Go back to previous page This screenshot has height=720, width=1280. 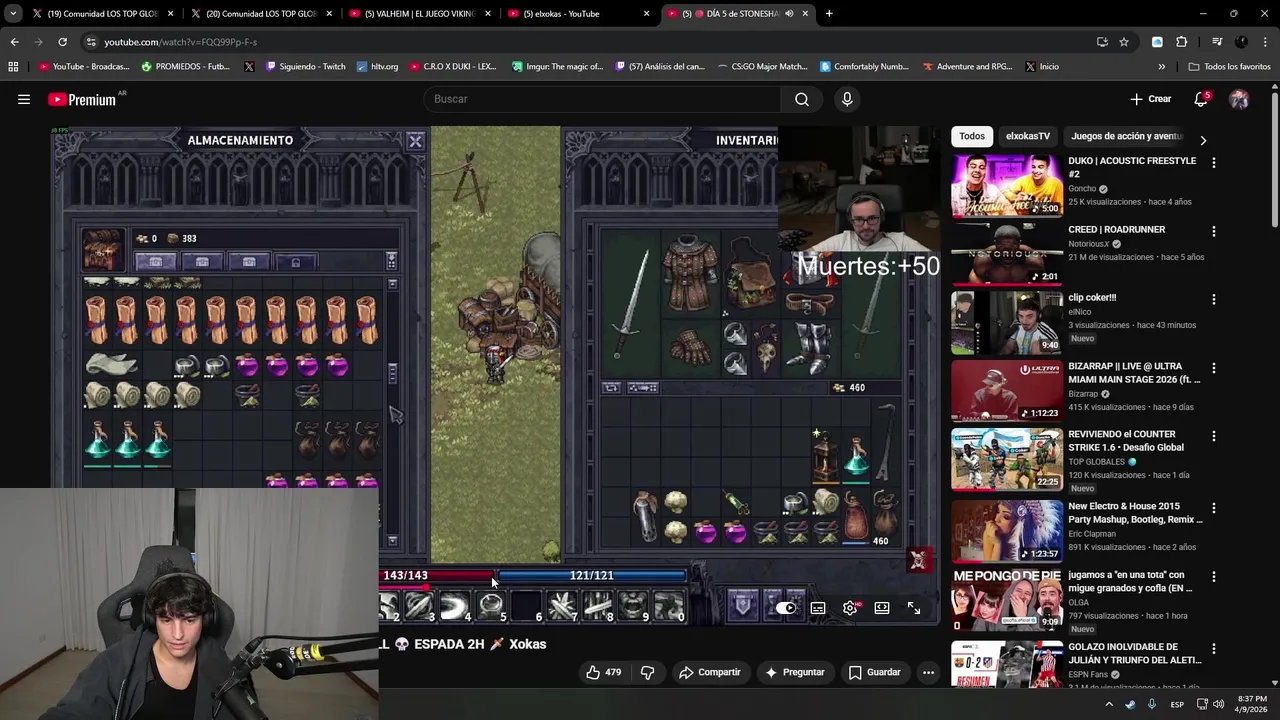14,42
